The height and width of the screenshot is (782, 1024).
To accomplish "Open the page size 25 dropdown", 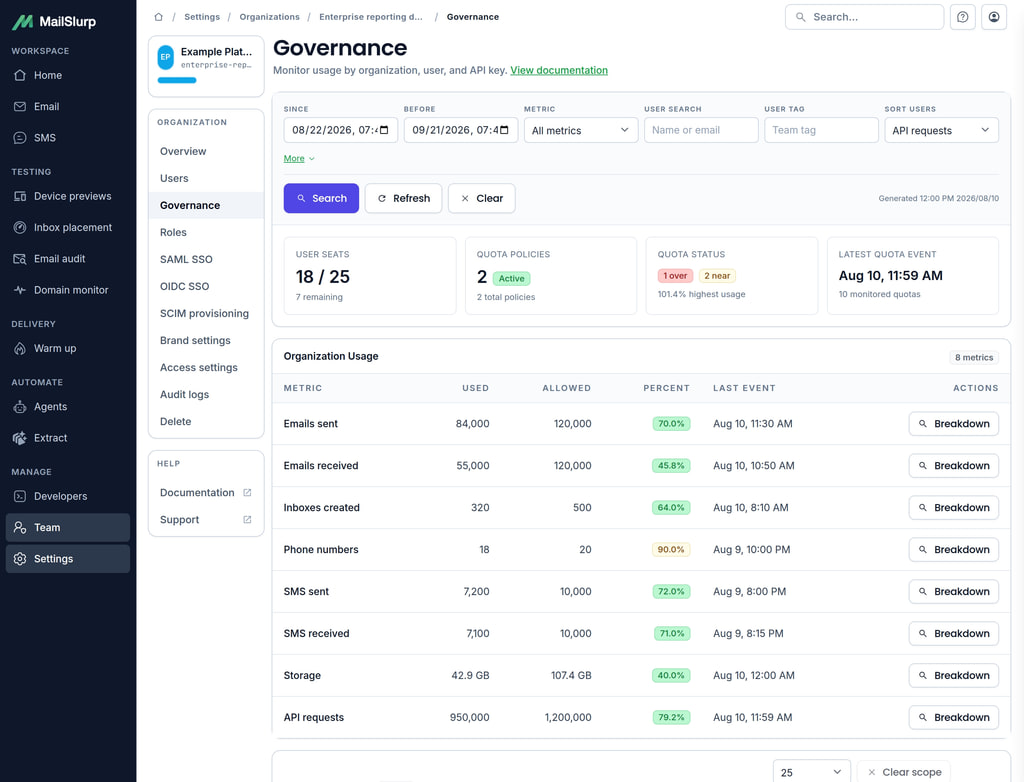I will (x=812, y=772).
